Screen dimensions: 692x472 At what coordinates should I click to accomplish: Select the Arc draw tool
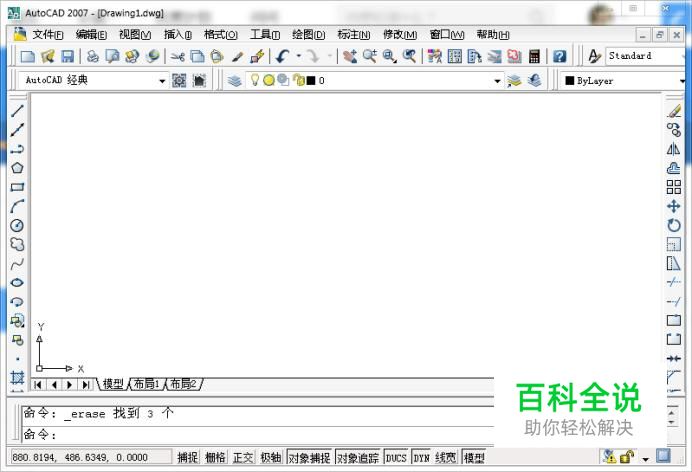(x=17, y=206)
